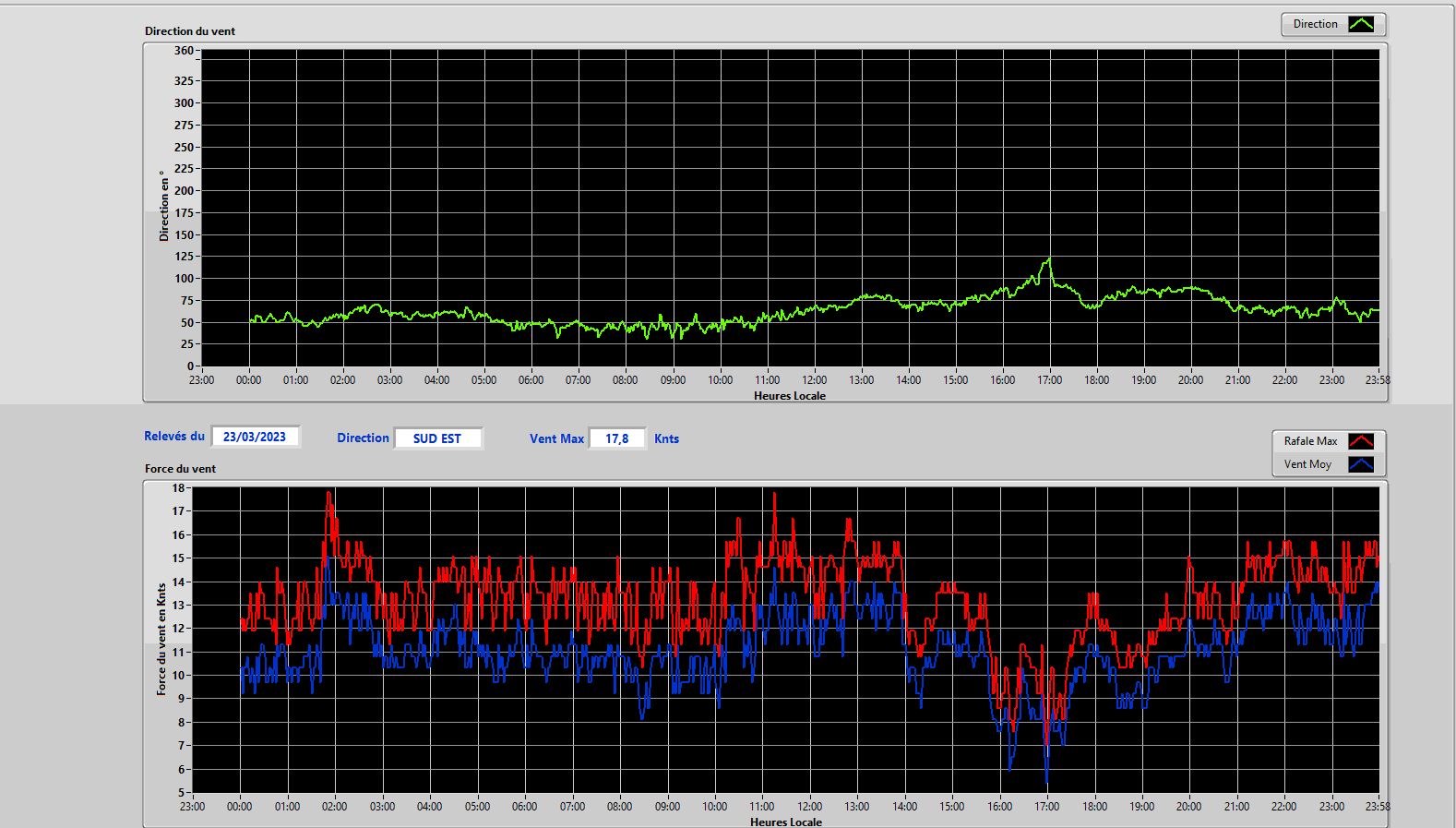Click 23:58 on force chart time axis

pyautogui.click(x=1378, y=807)
